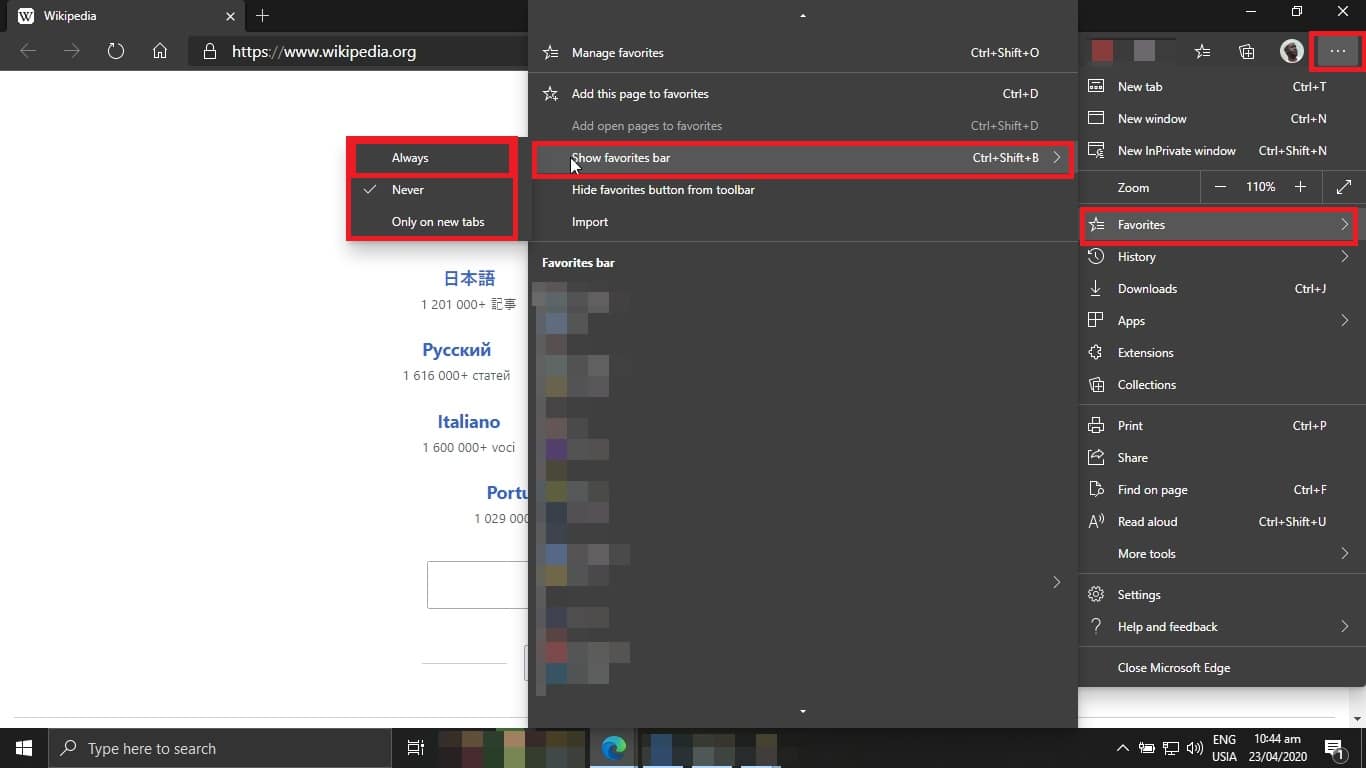The image size is (1366, 768).
Task: Click the Microsoft Edge taskbar icon
Action: coord(613,748)
